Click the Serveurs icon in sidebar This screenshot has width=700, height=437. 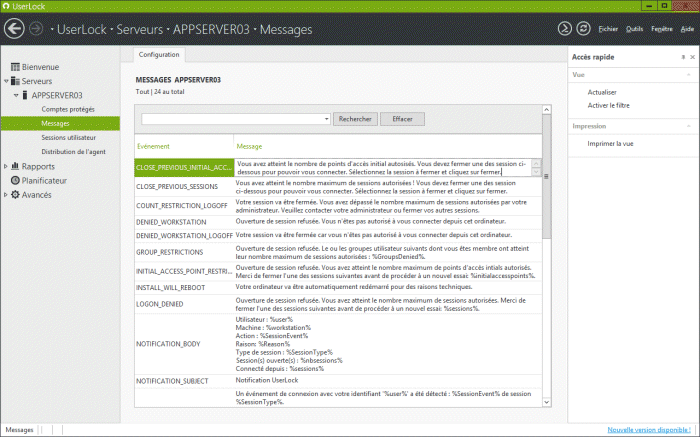coord(15,81)
